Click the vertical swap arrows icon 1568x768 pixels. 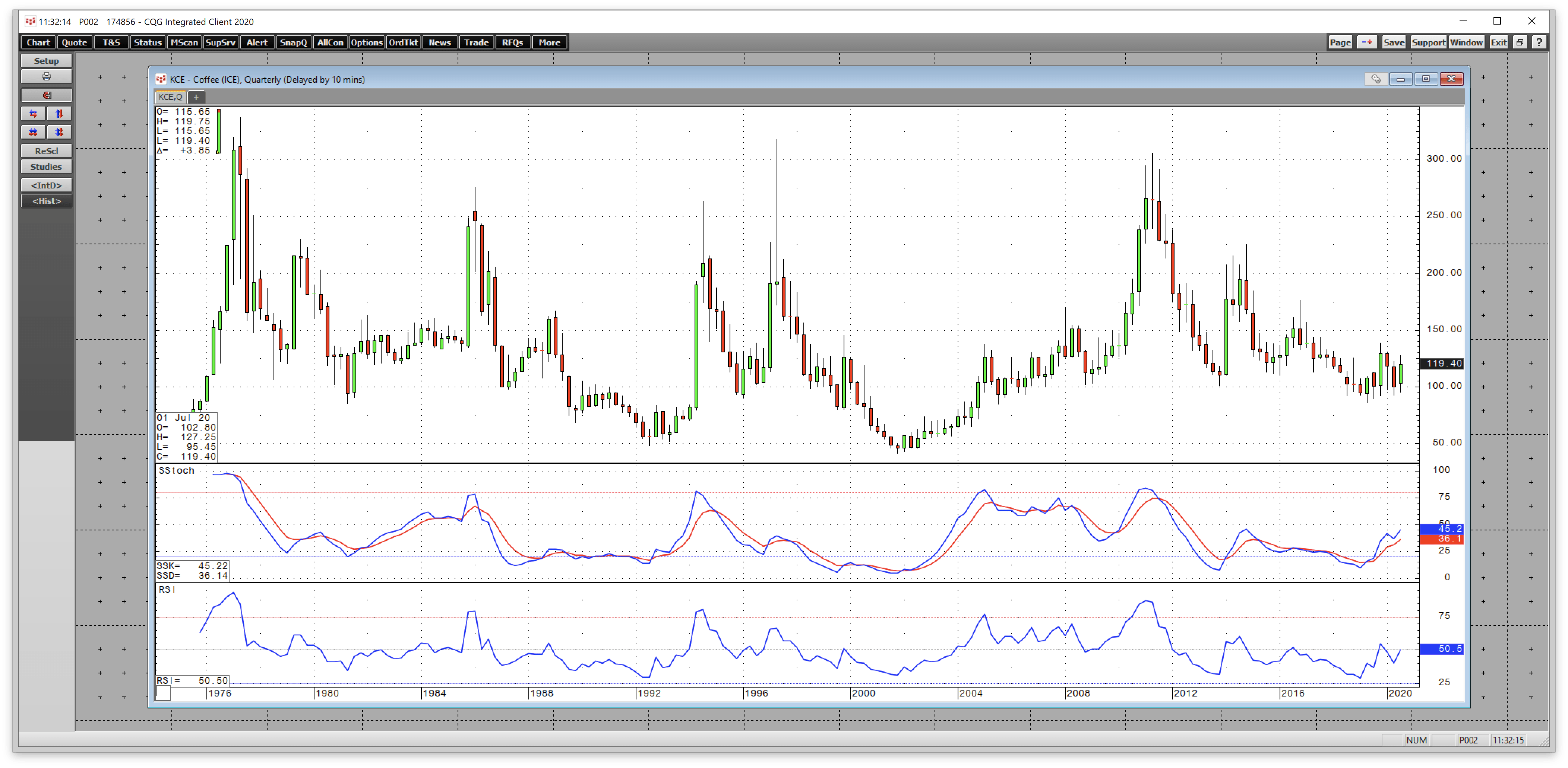point(59,114)
